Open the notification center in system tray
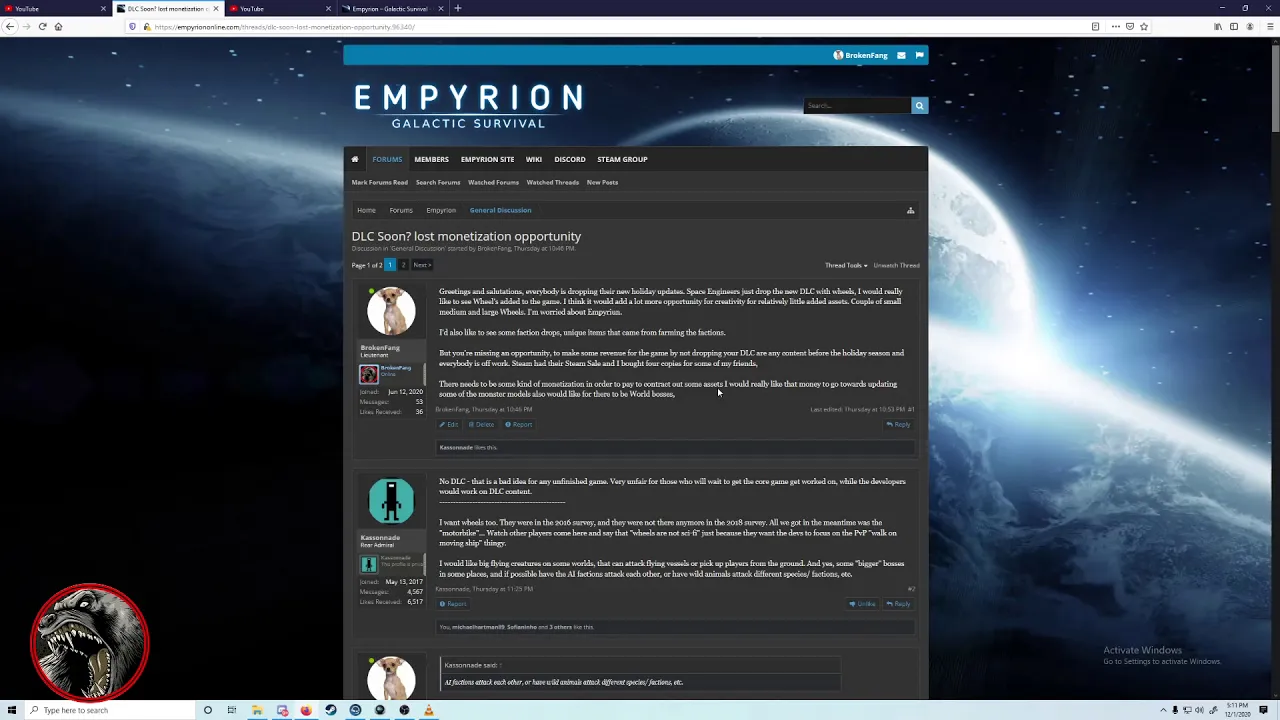The width and height of the screenshot is (1280, 720). click(x=1263, y=710)
